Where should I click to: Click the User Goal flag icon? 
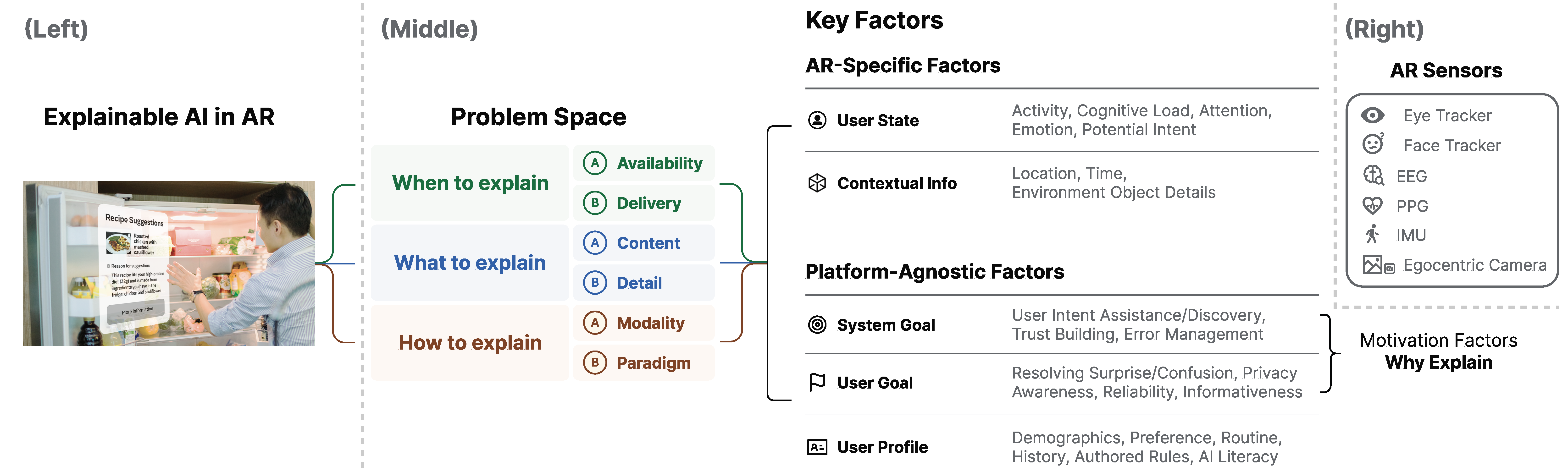(x=817, y=382)
